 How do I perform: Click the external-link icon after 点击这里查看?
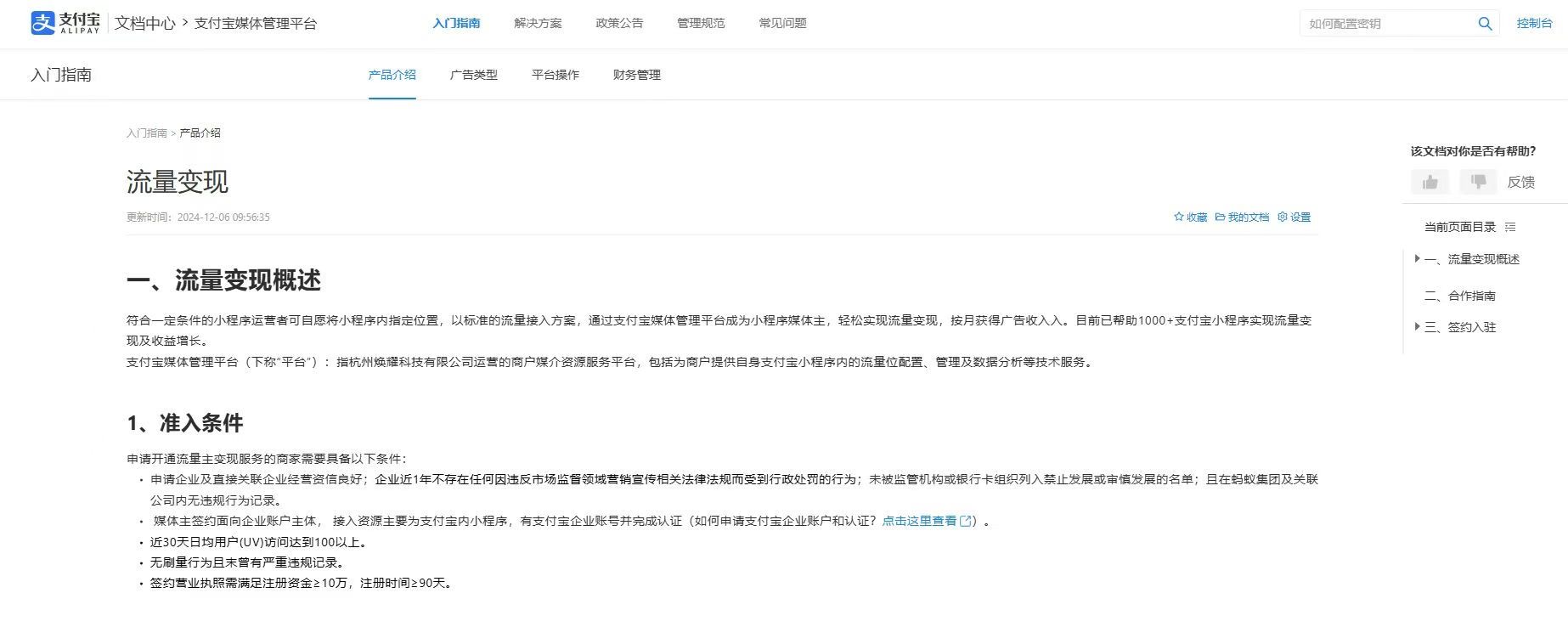(x=966, y=521)
